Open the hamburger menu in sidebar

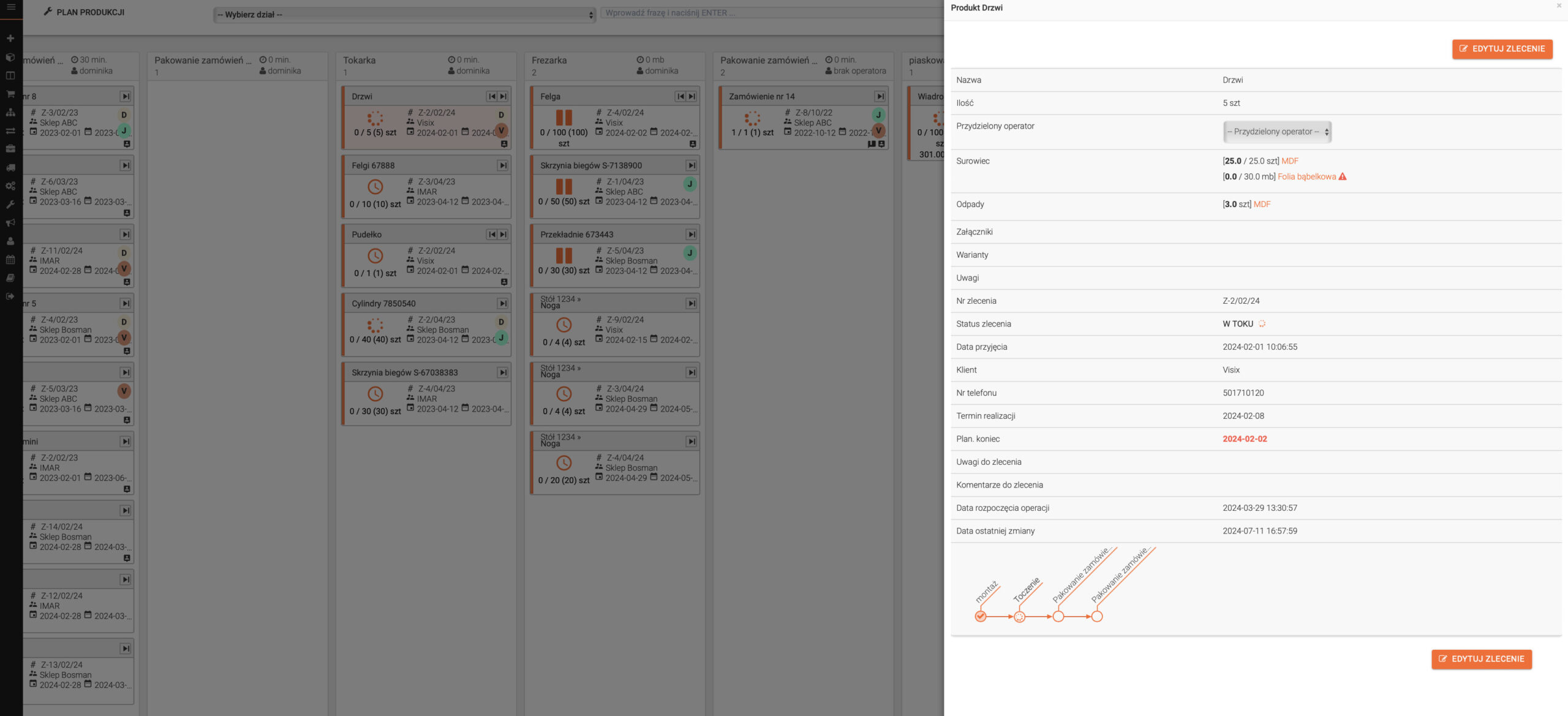point(10,7)
